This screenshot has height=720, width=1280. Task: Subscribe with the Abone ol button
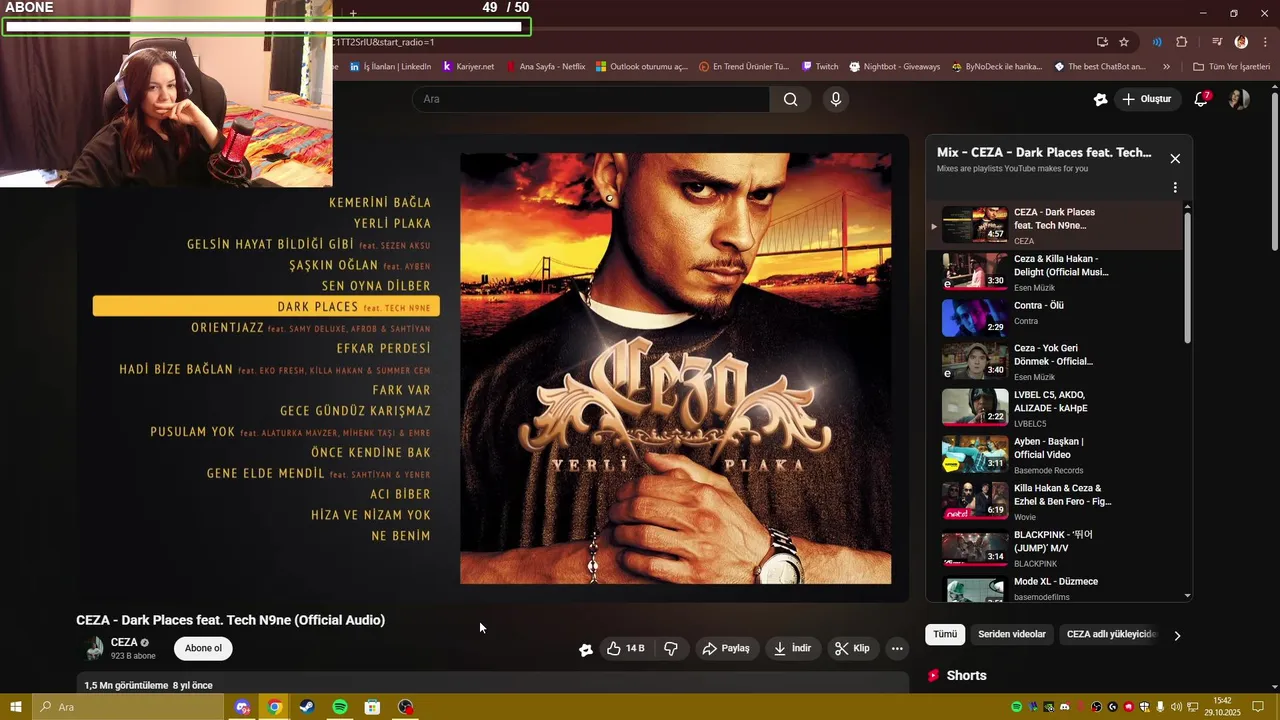pos(203,648)
